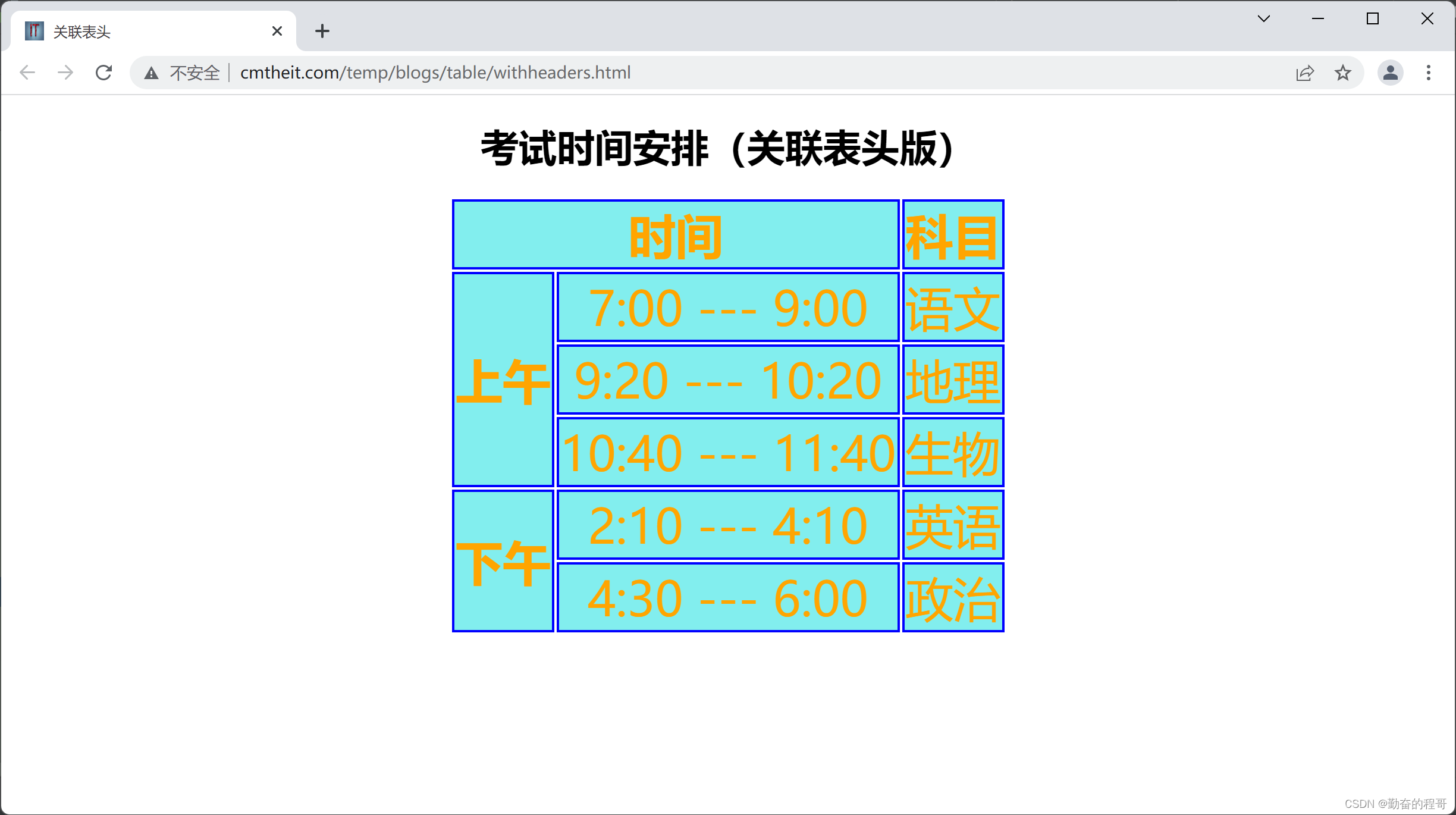Image resolution: width=1456 pixels, height=815 pixels.
Task: Click the browser back arrow
Action: (x=27, y=73)
